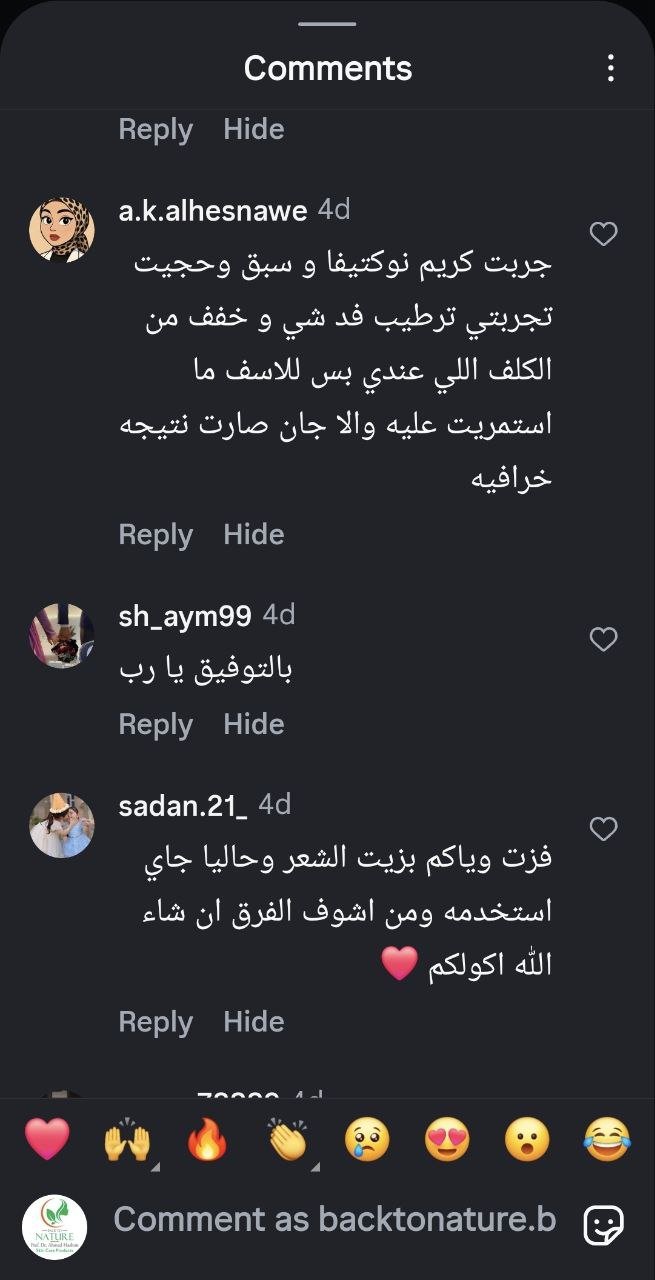Reply to sadan.21_'s comment
Screen dimensions: 655x1280
[x=156, y=1021]
